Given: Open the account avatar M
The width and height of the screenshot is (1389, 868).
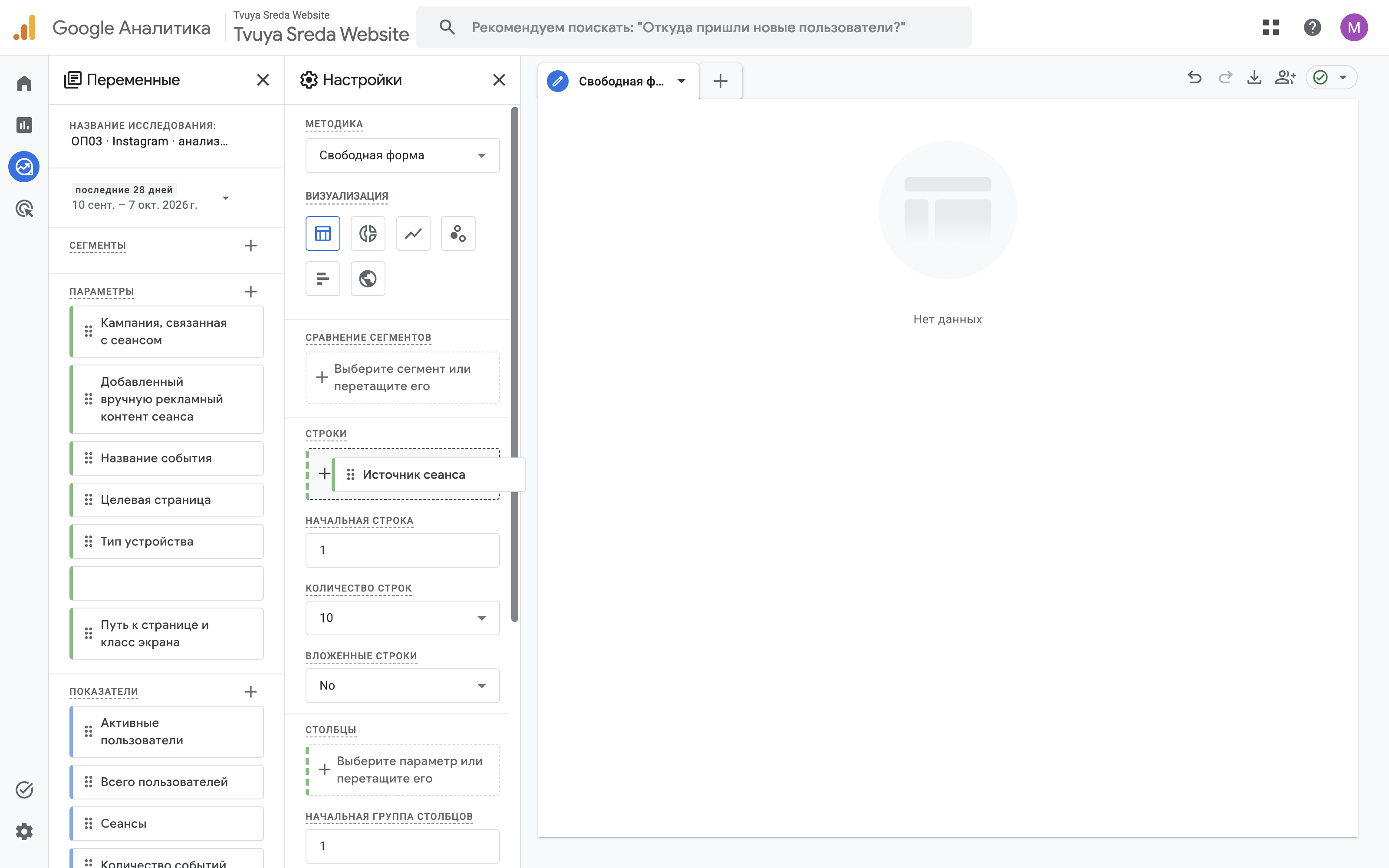Looking at the screenshot, I should tap(1354, 27).
